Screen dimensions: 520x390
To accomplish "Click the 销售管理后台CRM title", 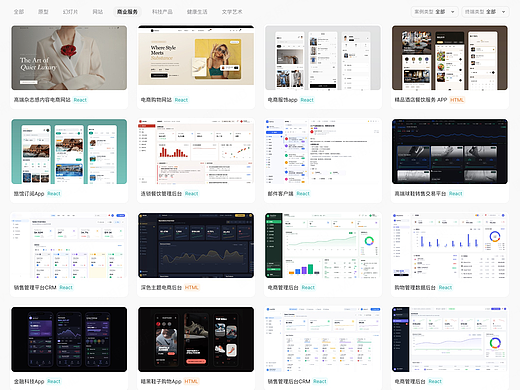I will [x=289, y=381].
